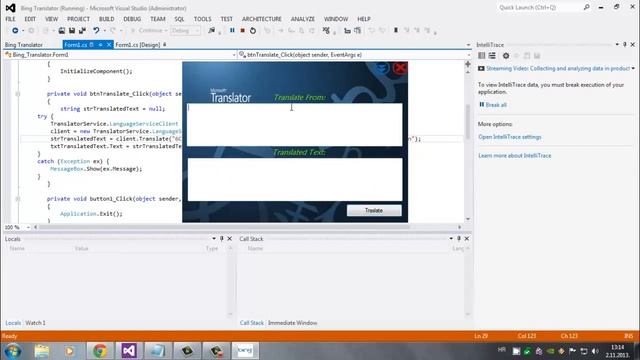
Task: Open the active documents list dropdown
Action: pos(468,45)
